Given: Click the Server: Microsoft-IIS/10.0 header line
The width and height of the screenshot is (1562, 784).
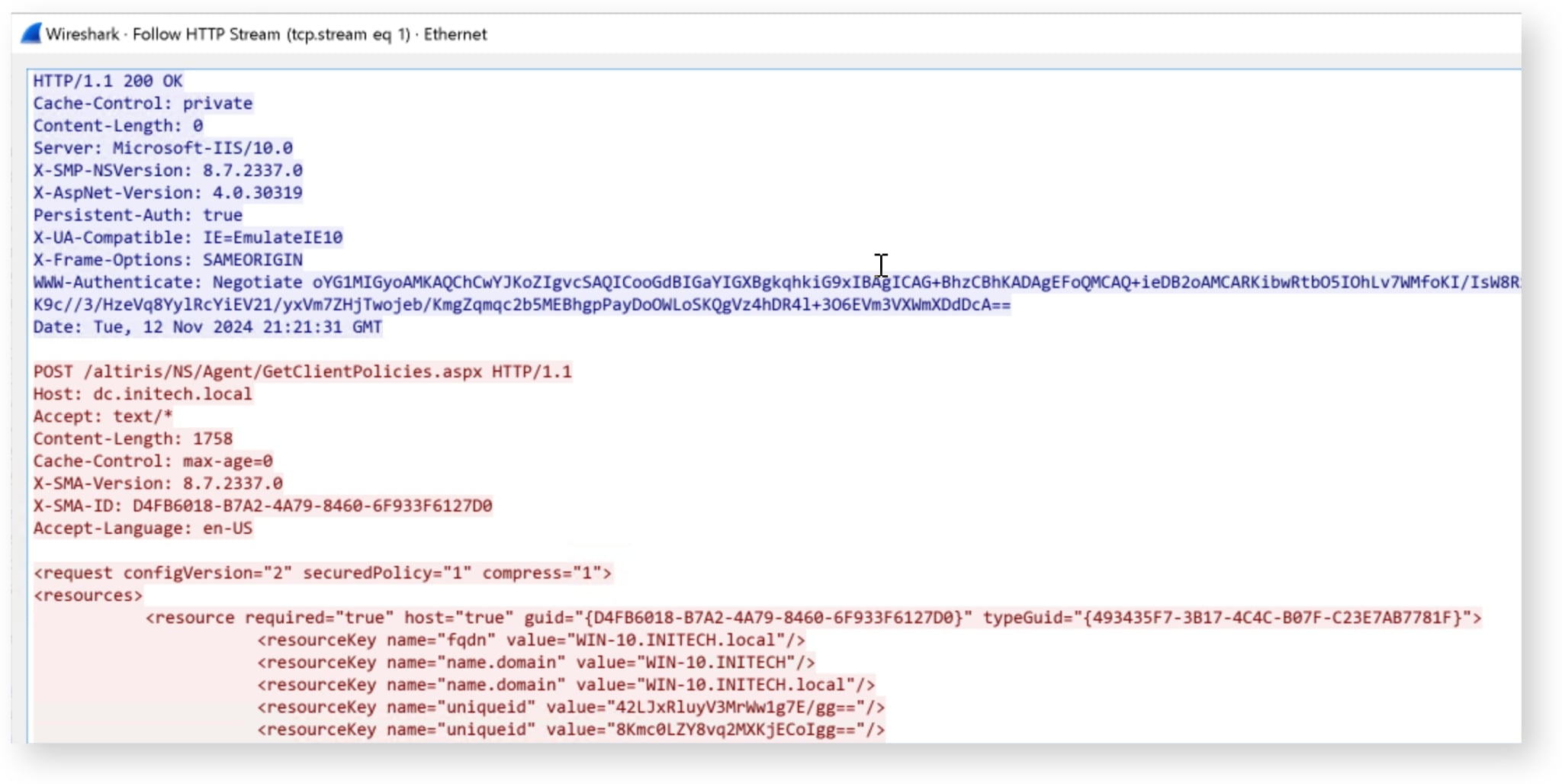Looking at the screenshot, I should pos(162,147).
